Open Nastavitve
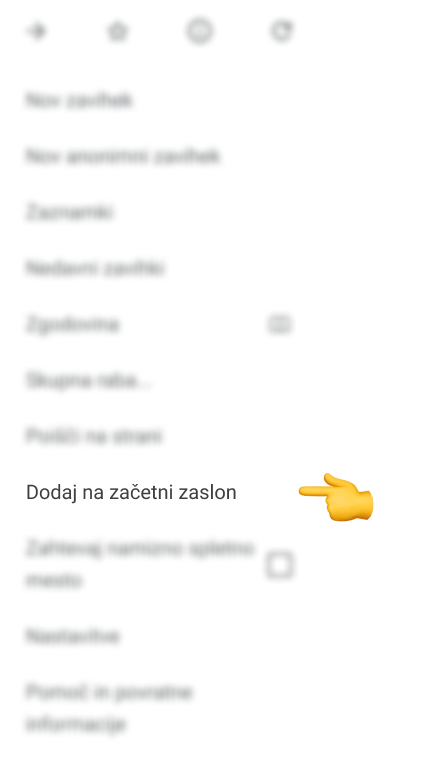Viewport: 423px width, 765px height. [72, 636]
